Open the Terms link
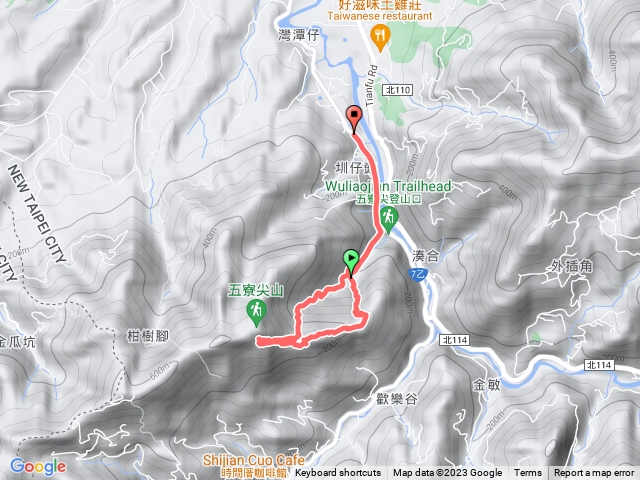This screenshot has width=640, height=480. click(x=527, y=473)
